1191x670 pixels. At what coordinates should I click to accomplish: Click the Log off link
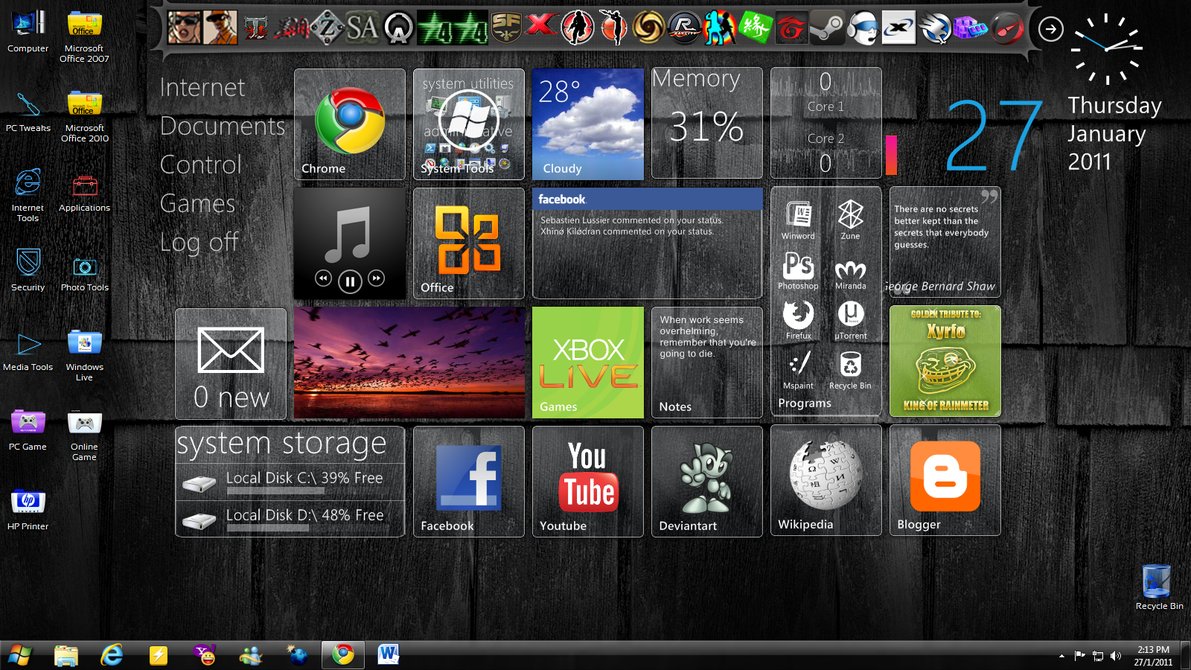(x=199, y=242)
